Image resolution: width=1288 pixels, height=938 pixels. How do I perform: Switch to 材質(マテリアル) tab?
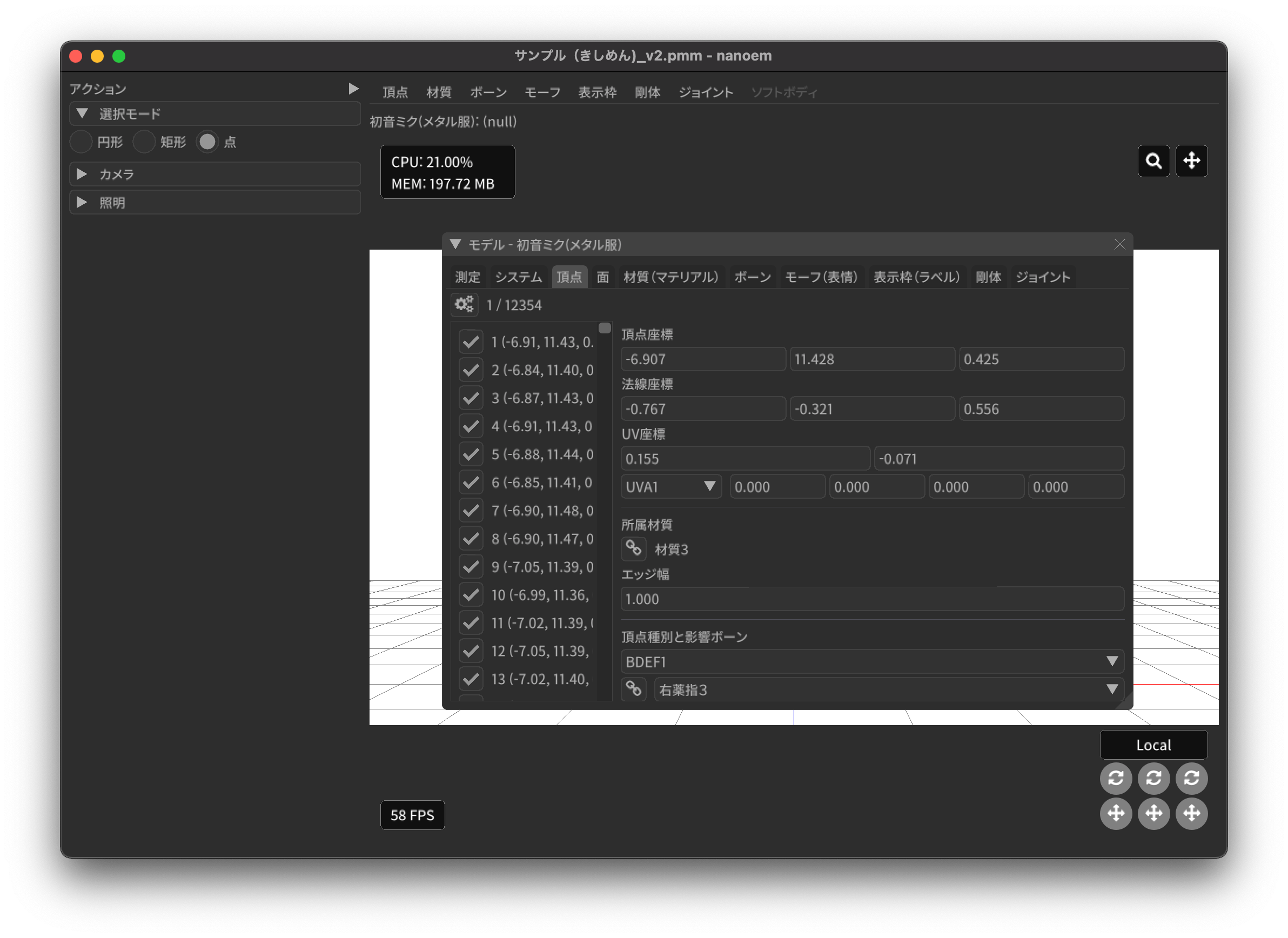670,277
